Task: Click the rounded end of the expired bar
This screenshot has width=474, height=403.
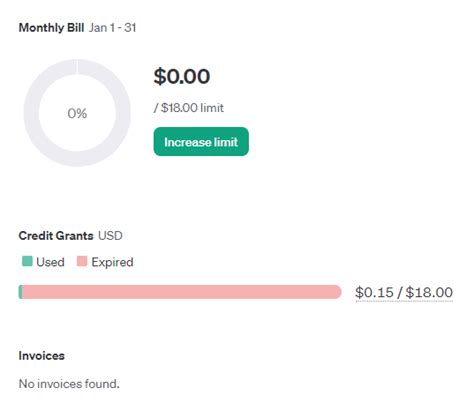Action: click(336, 292)
